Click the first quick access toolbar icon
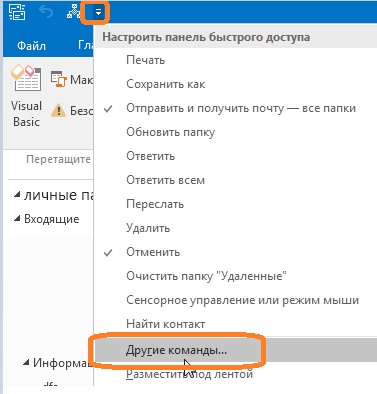This screenshot has width=377, height=394. (x=17, y=12)
